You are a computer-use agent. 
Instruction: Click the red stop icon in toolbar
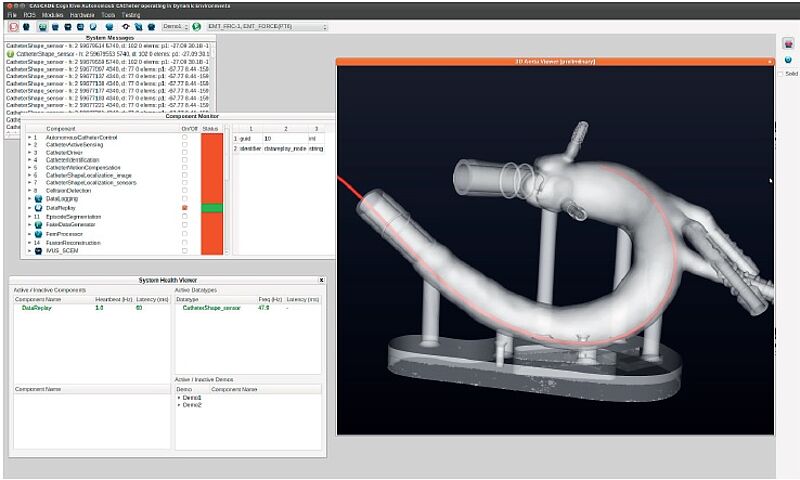[x=13, y=27]
